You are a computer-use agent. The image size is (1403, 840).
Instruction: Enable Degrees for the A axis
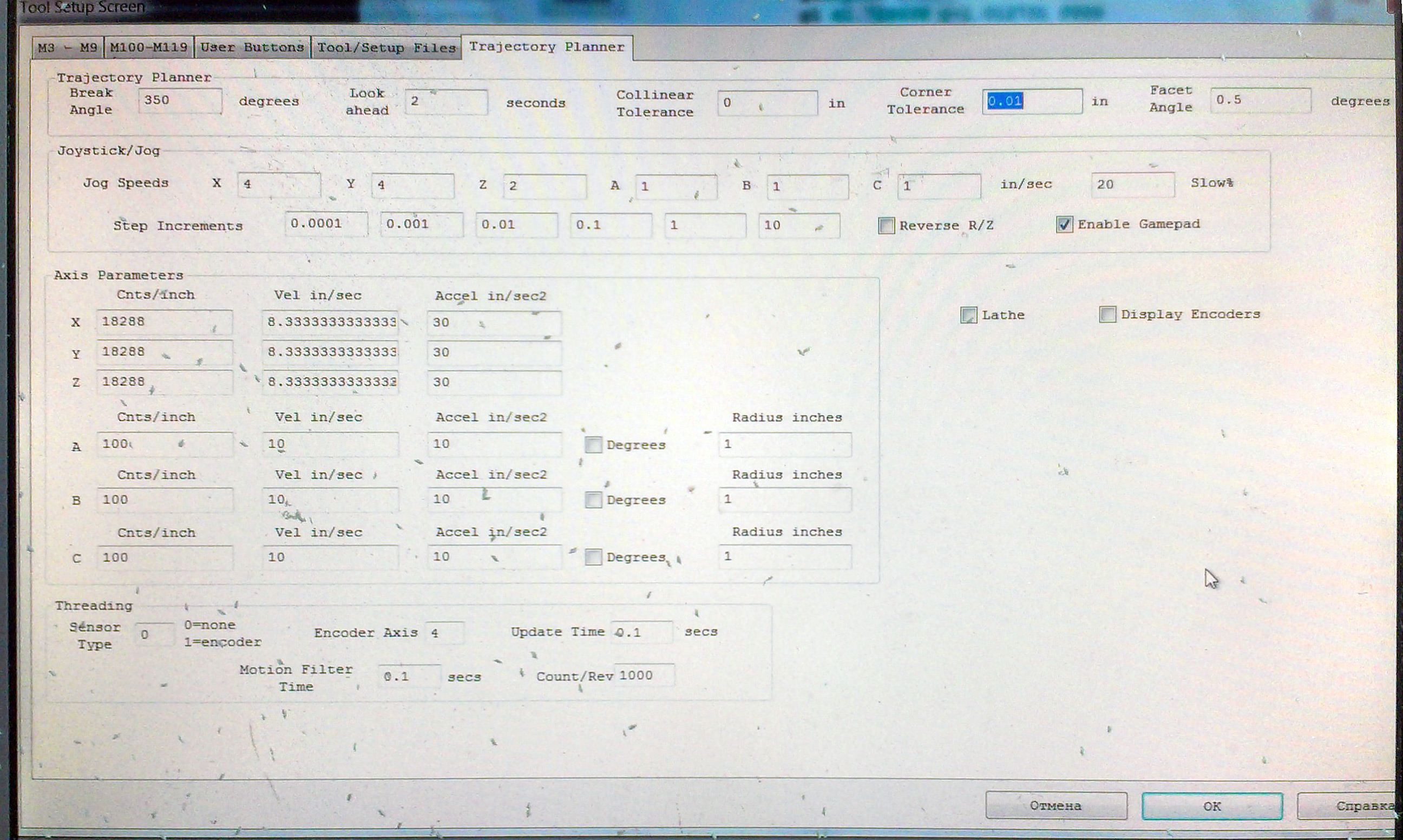coord(593,445)
